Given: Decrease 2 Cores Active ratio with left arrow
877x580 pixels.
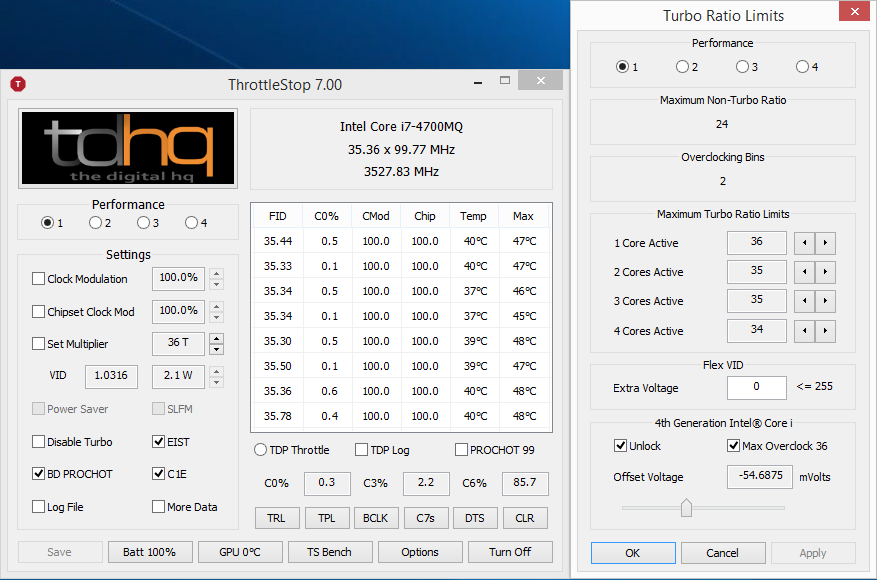Looking at the screenshot, I should tap(804, 272).
